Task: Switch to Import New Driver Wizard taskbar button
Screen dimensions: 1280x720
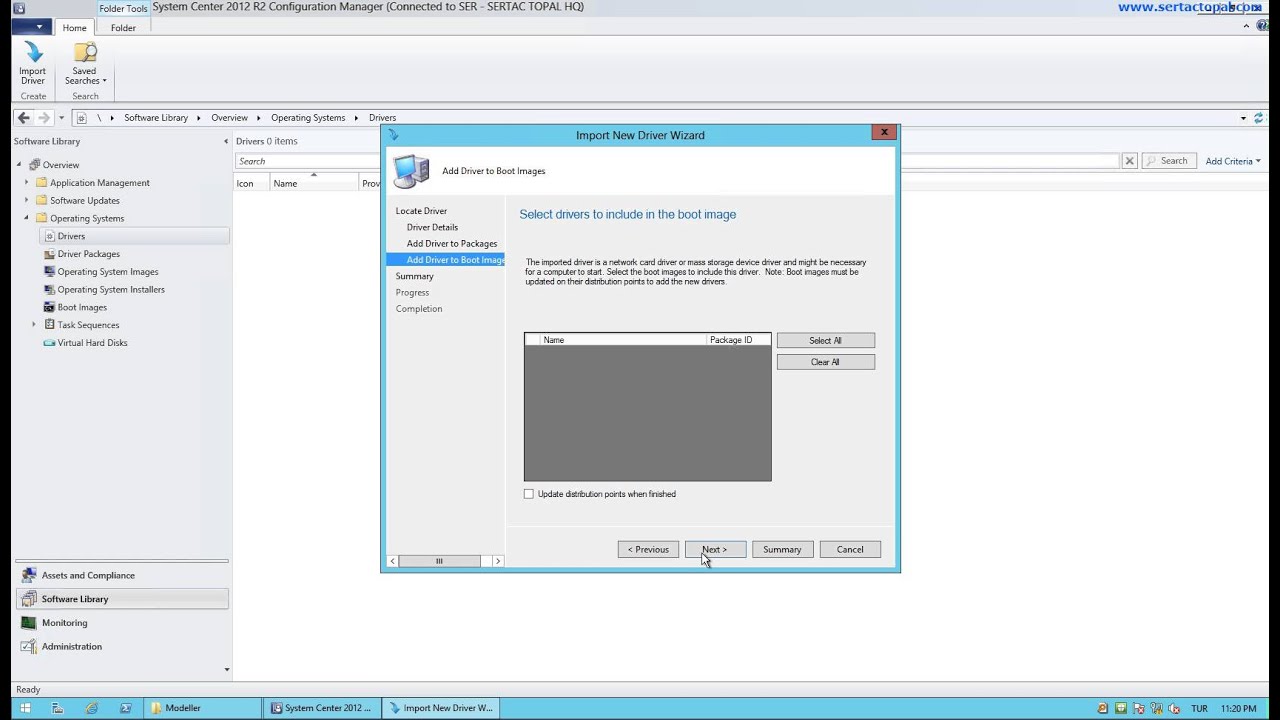Action: click(441, 708)
